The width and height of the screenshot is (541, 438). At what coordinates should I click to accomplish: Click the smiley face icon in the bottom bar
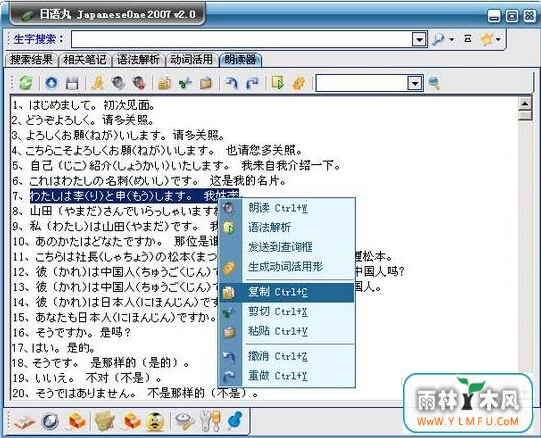(x=155, y=421)
